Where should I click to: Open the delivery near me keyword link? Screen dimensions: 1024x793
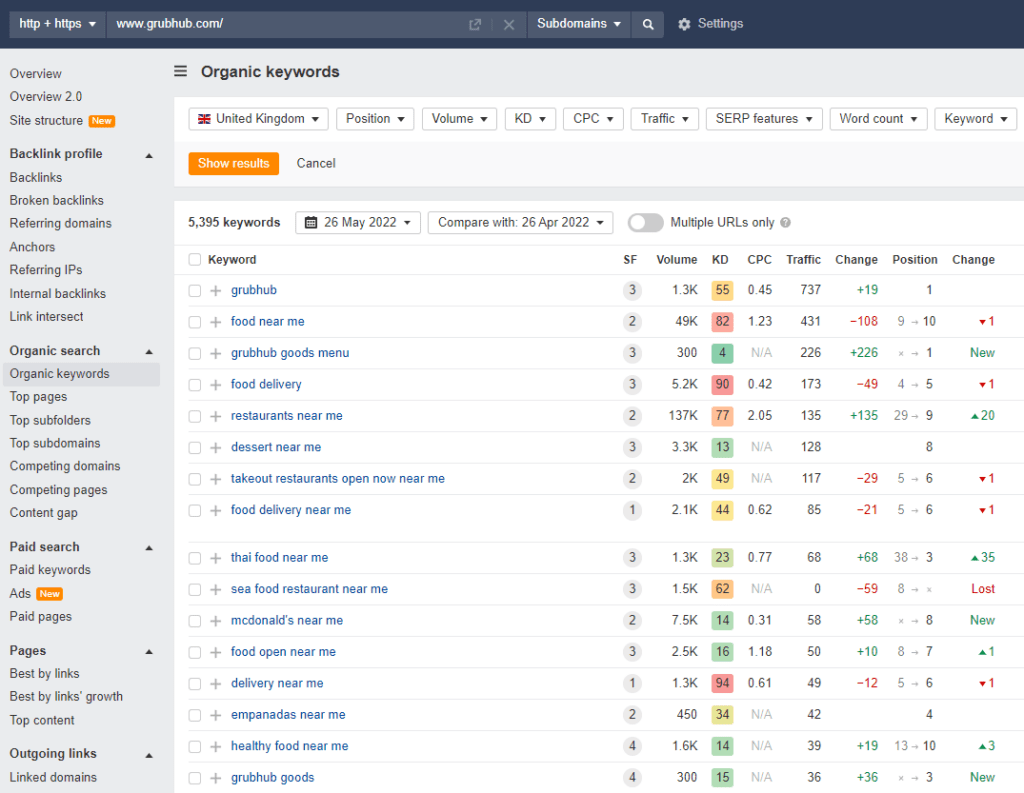278,683
